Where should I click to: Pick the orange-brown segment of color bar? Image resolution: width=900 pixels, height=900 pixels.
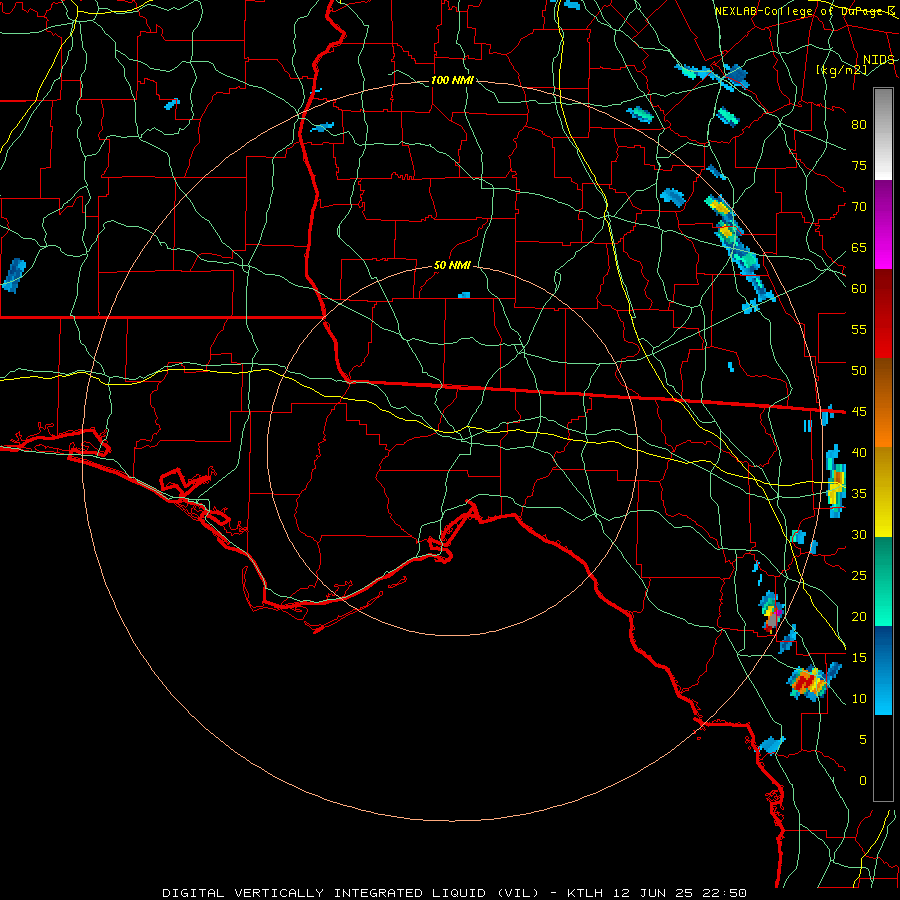point(883,403)
